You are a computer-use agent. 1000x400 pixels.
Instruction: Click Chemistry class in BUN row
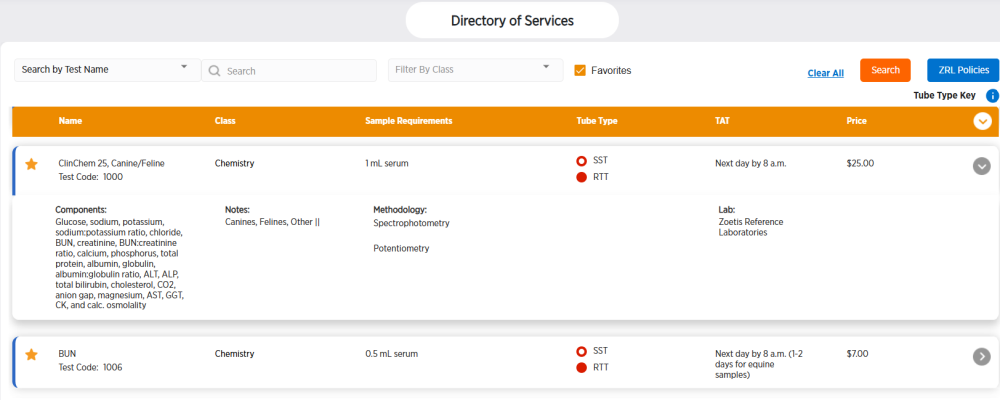click(x=235, y=353)
